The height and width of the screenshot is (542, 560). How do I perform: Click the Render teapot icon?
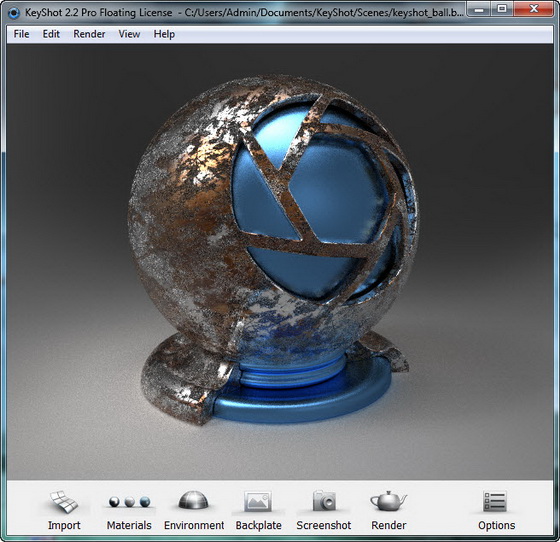pos(389,501)
